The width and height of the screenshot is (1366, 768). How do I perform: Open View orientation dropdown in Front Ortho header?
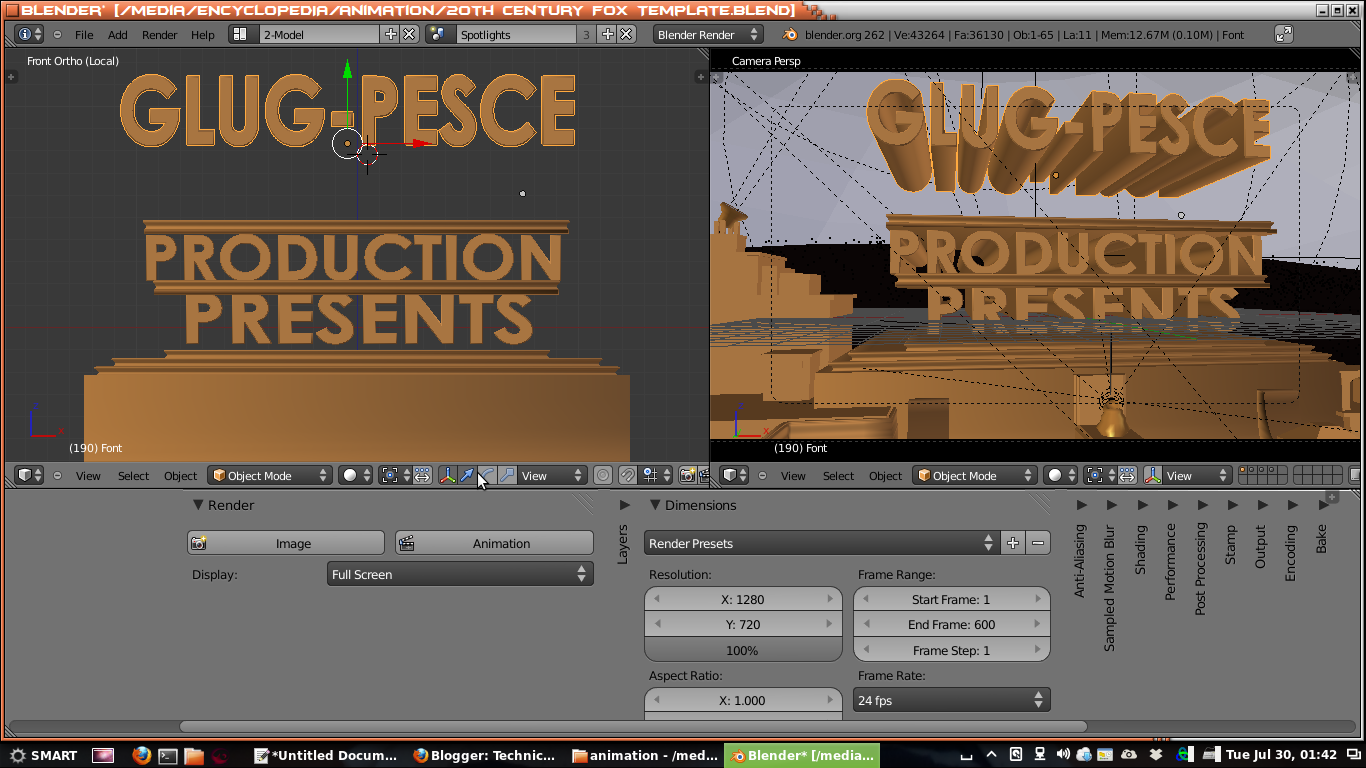(x=553, y=476)
